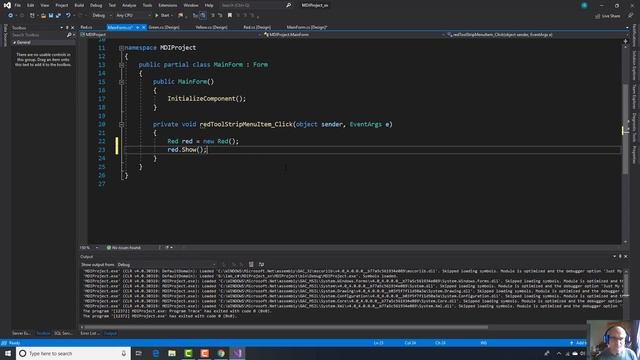Close the Output panel

coord(626,256)
